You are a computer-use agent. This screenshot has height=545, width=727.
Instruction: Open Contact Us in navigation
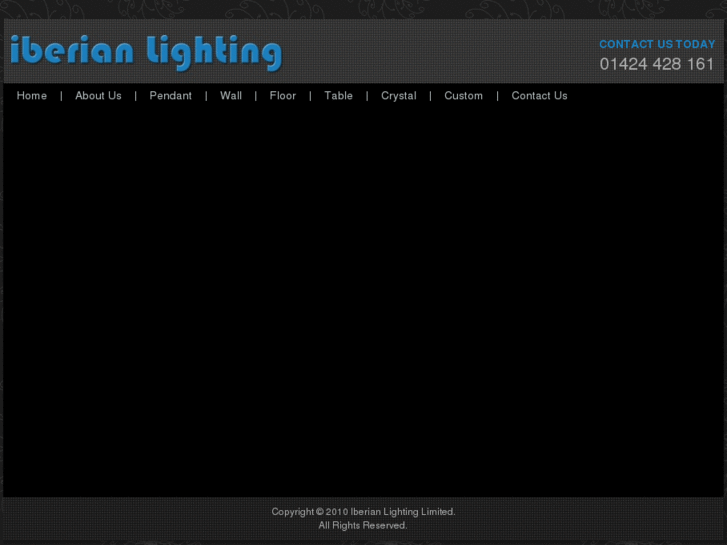[x=539, y=96]
